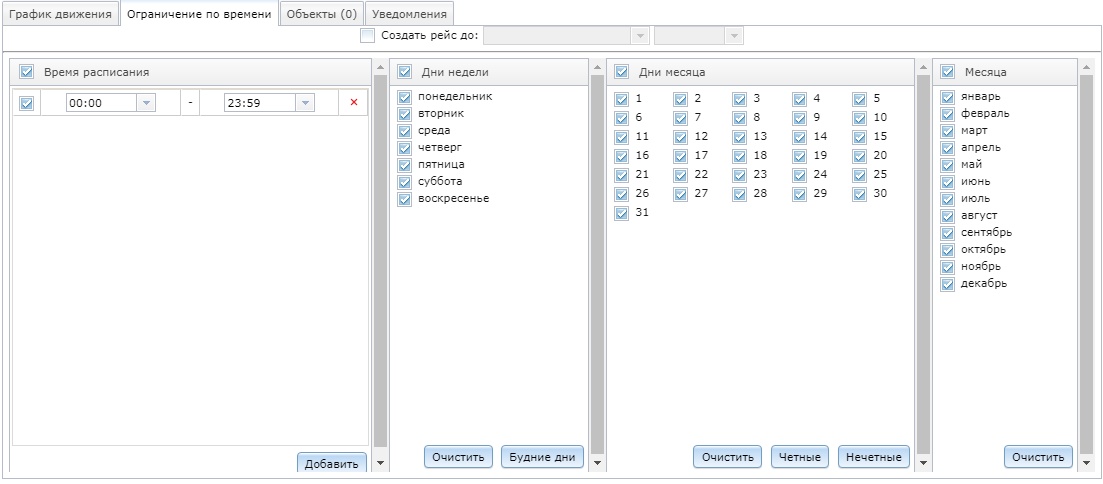
Task: Open the Объекты (0) tab
Action: point(322,14)
